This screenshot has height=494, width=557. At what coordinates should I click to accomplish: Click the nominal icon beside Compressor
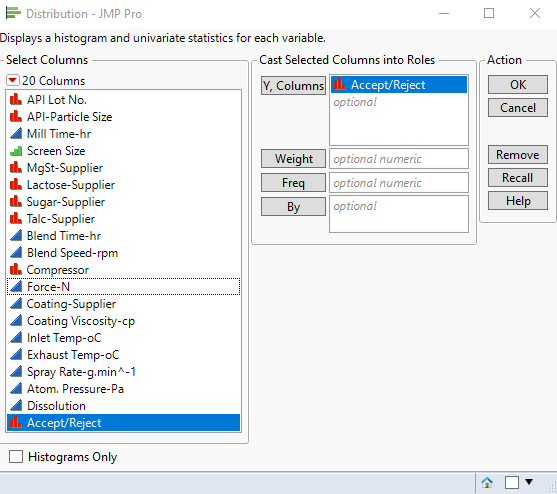pyautogui.click(x=16, y=270)
